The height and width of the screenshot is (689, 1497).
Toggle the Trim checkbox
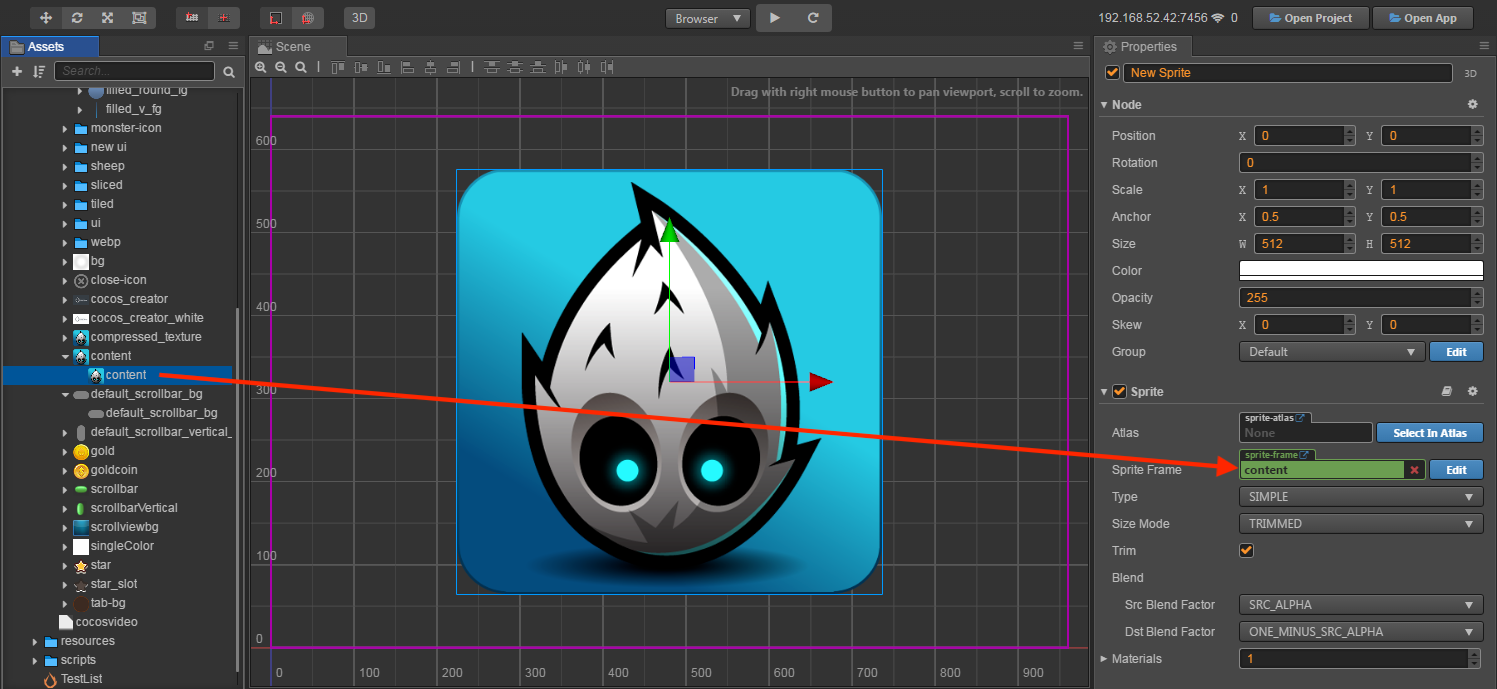[x=1246, y=550]
